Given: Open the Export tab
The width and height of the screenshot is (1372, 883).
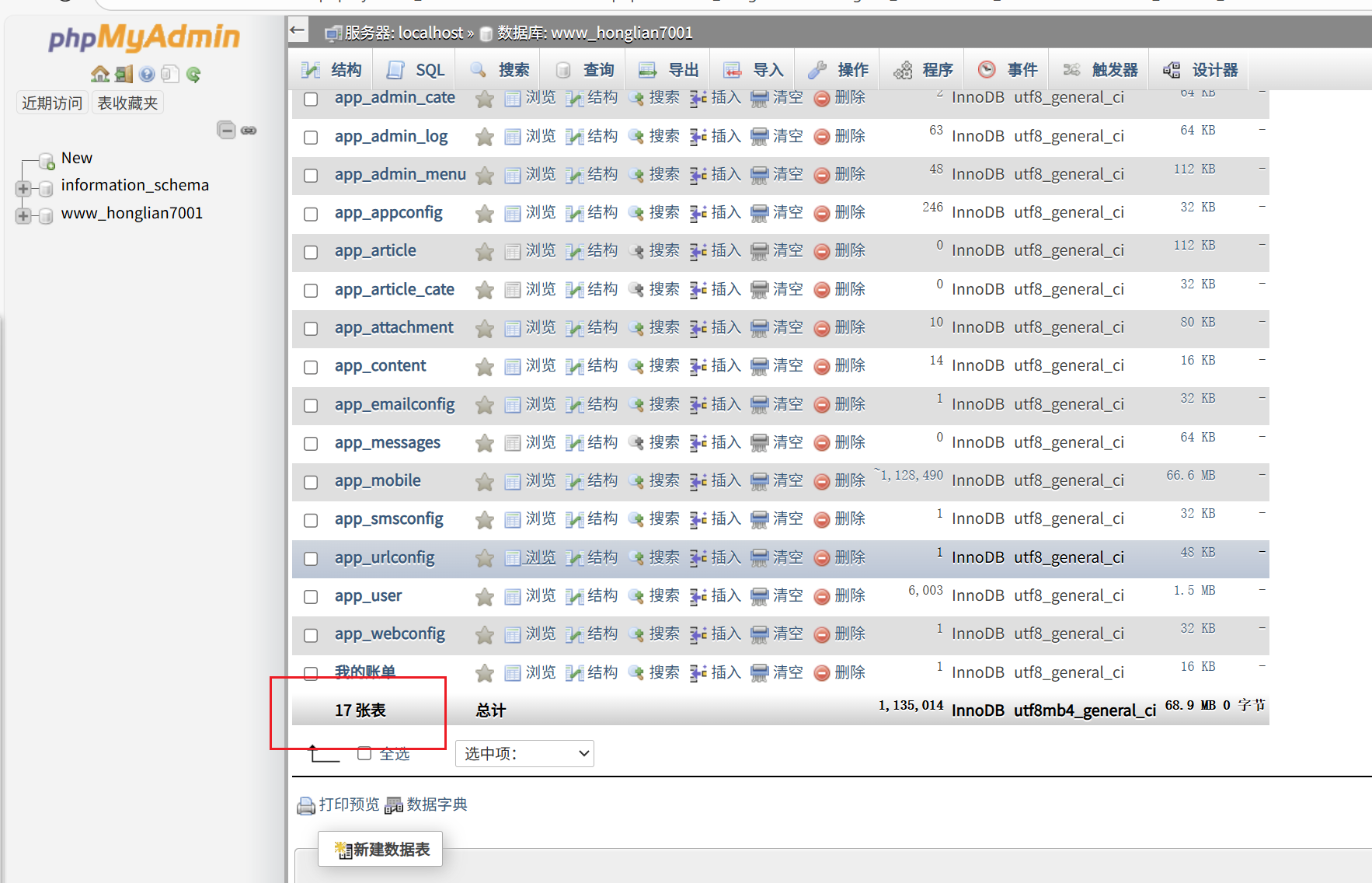Looking at the screenshot, I should pos(669,70).
